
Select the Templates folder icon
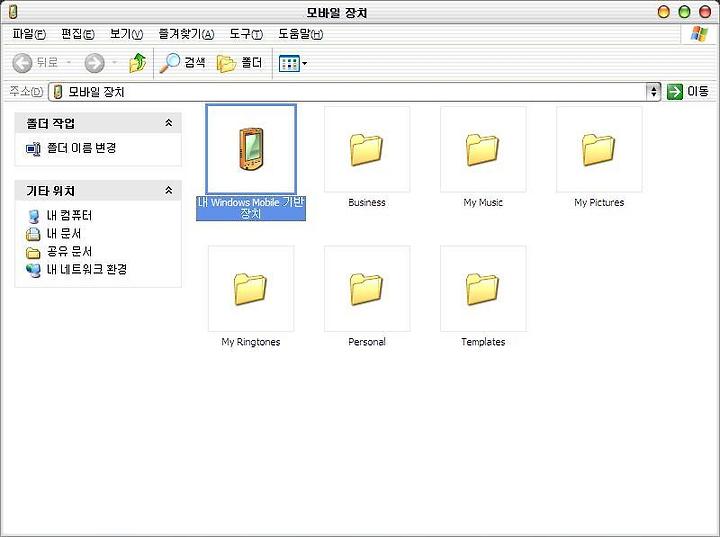point(483,289)
